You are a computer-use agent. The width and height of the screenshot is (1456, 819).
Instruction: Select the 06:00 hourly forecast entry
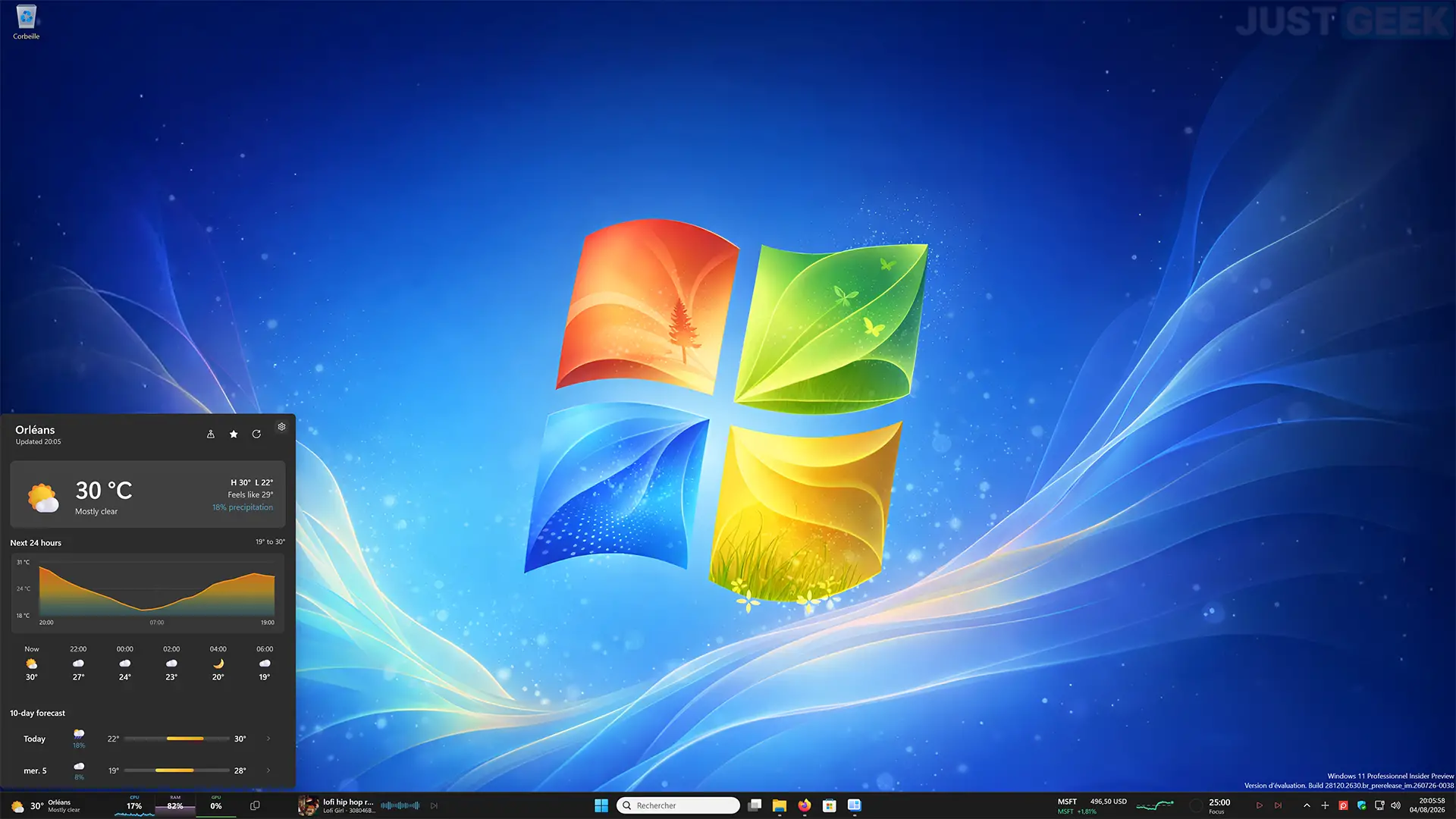(x=265, y=664)
